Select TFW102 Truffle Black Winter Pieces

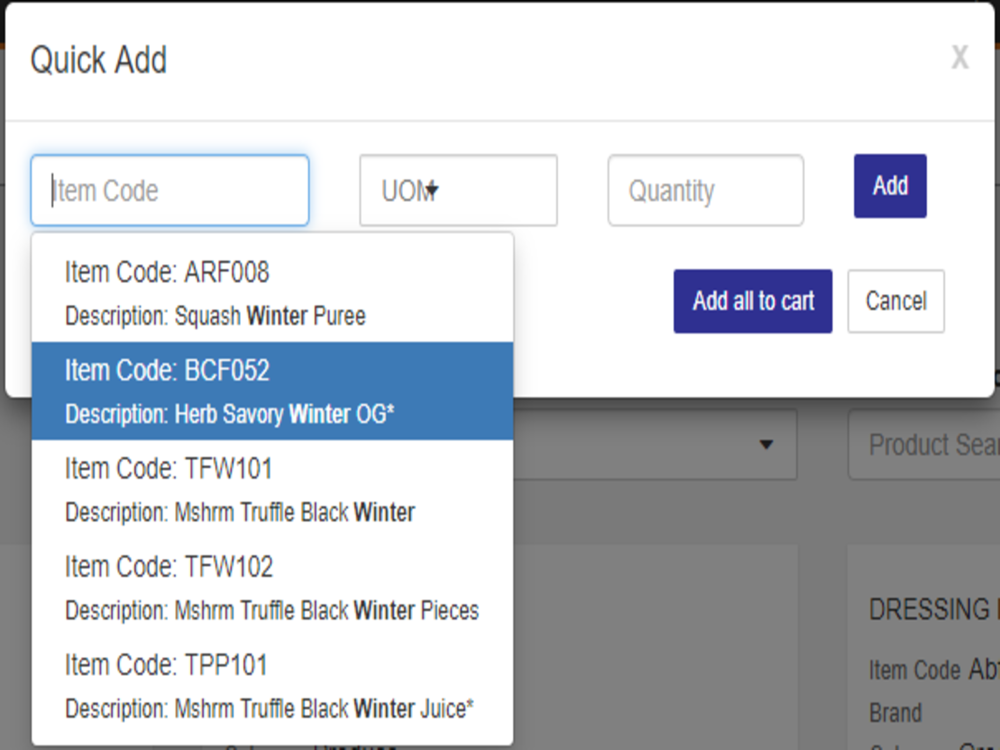[x=272, y=587]
